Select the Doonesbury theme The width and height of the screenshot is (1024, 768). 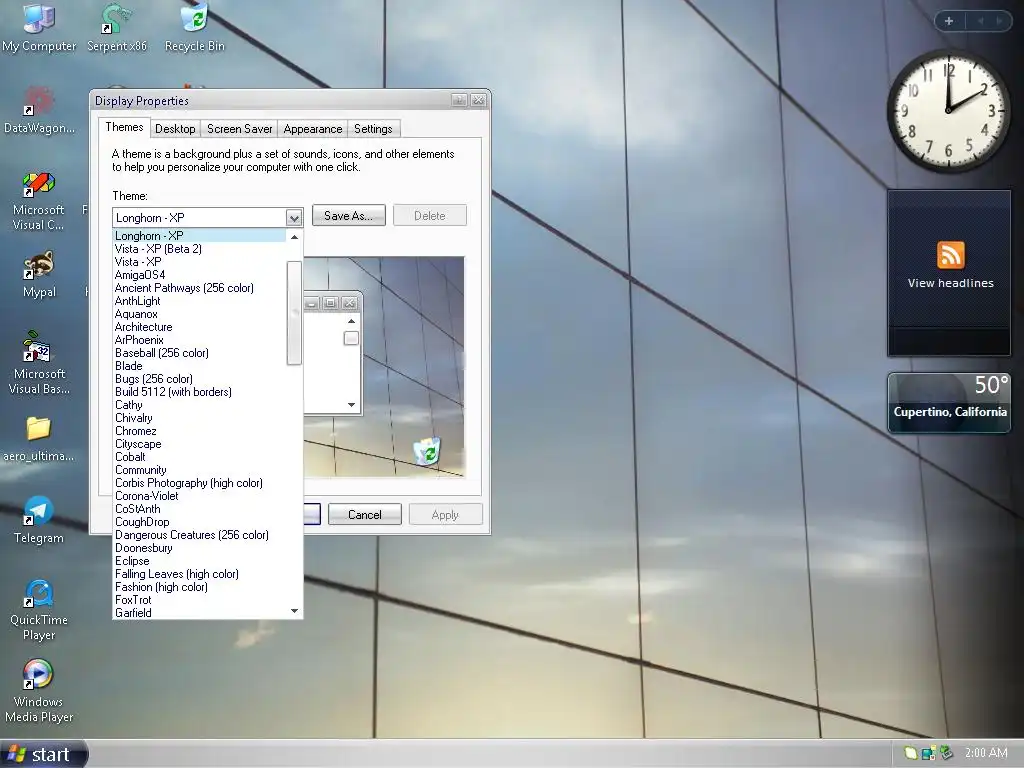click(x=199, y=548)
